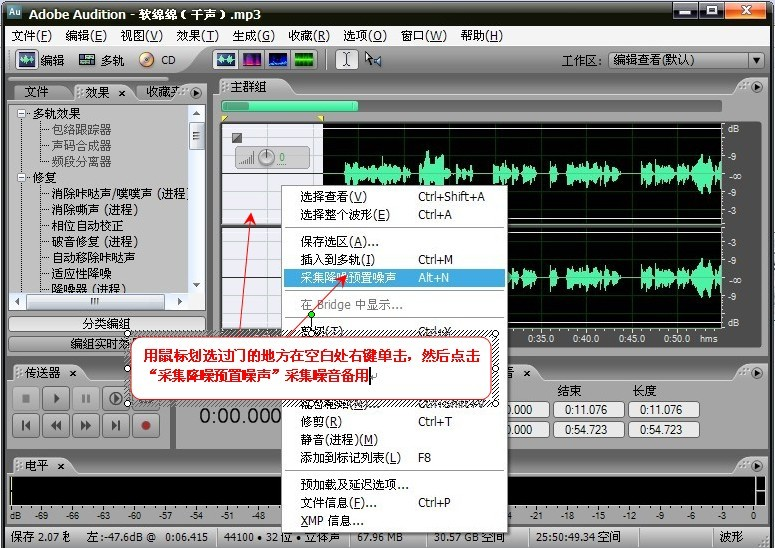Choose the time selection I-beam tool
The image size is (775, 549).
[346, 60]
